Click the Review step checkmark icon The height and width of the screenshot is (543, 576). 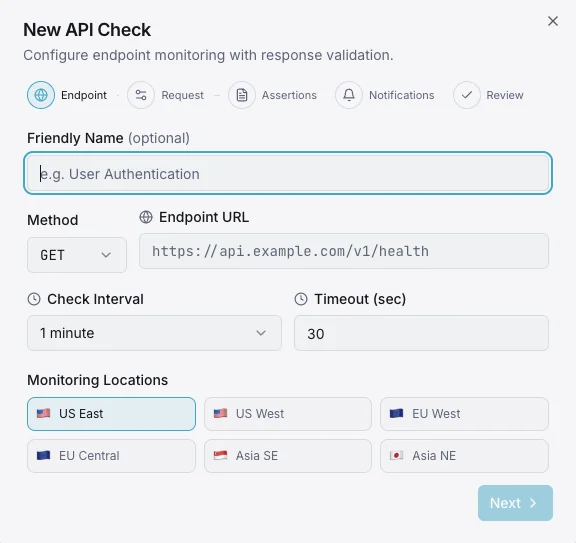pyautogui.click(x=467, y=95)
